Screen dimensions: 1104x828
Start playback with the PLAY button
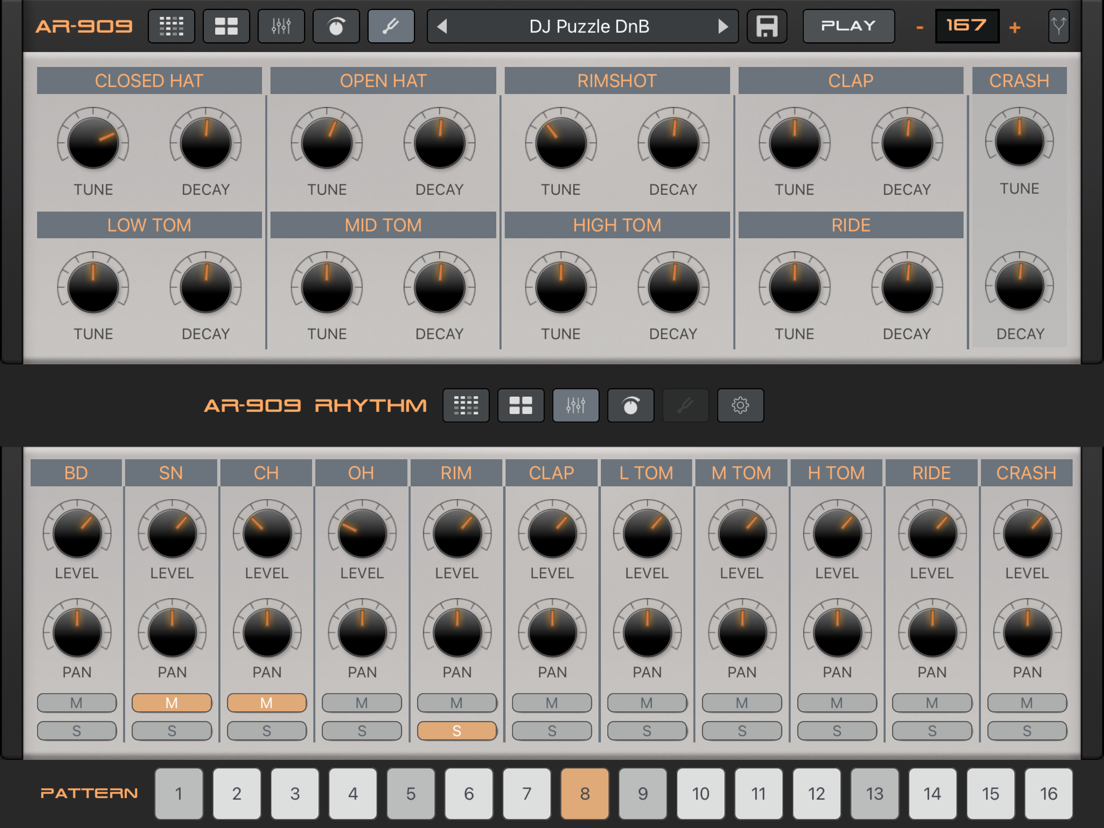[848, 26]
